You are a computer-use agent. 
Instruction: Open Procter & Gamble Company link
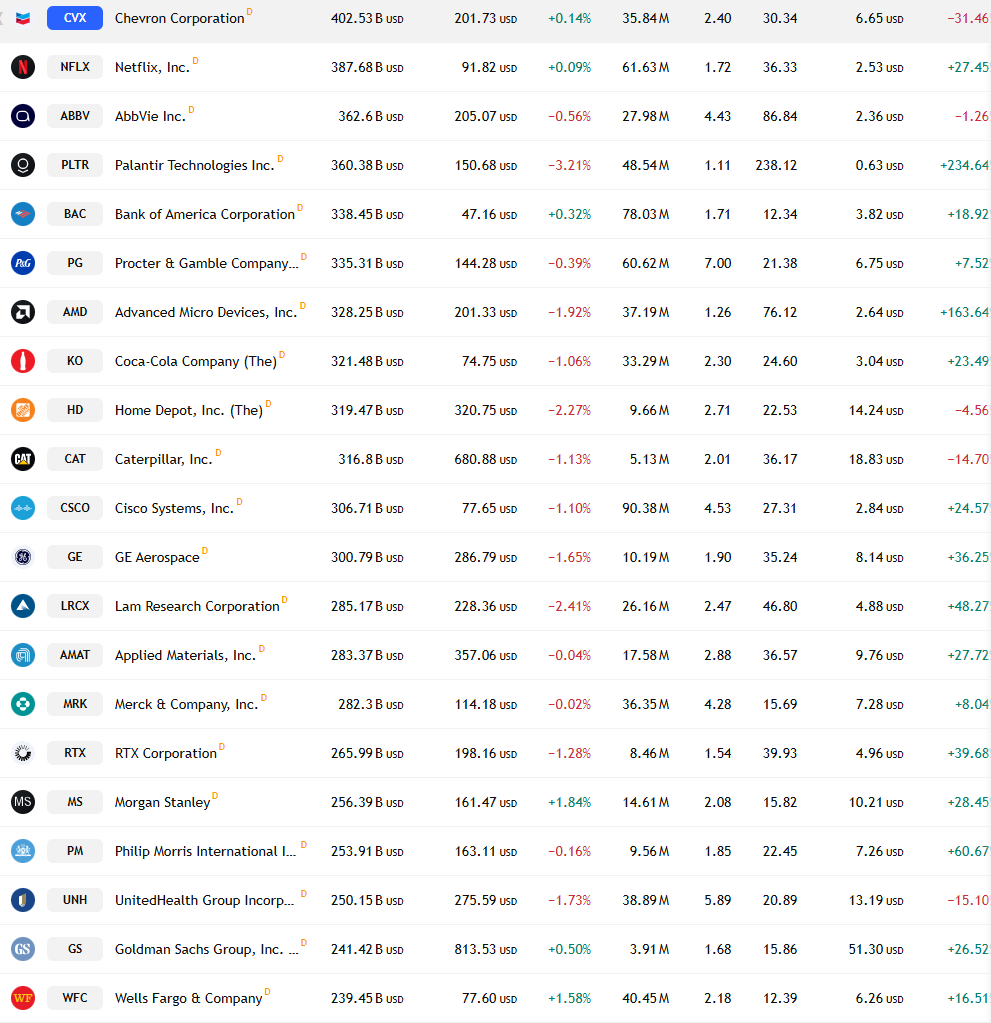207,263
